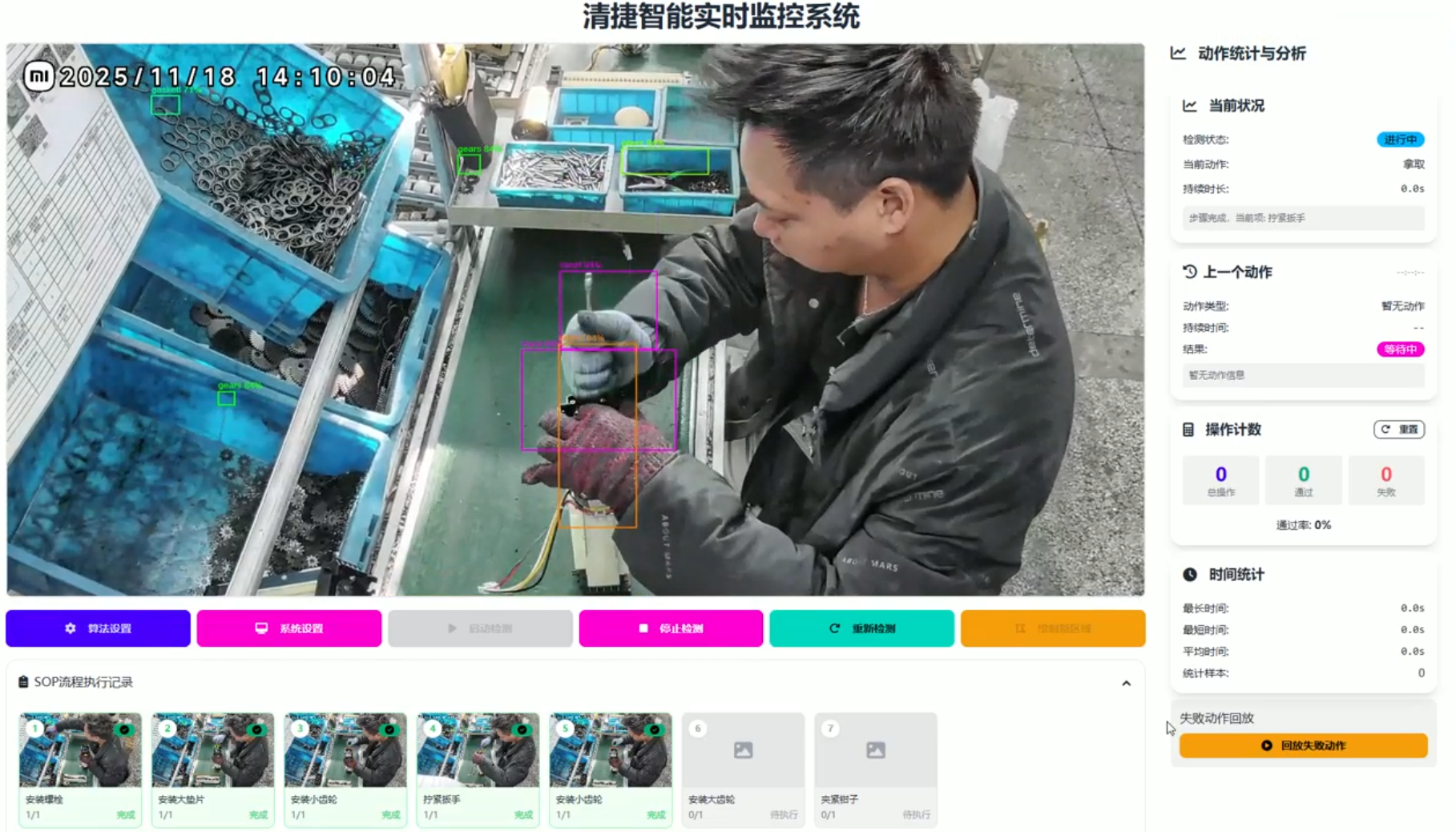Click the orange draw-region button
This screenshot has width=1456, height=832.
pos(1053,628)
